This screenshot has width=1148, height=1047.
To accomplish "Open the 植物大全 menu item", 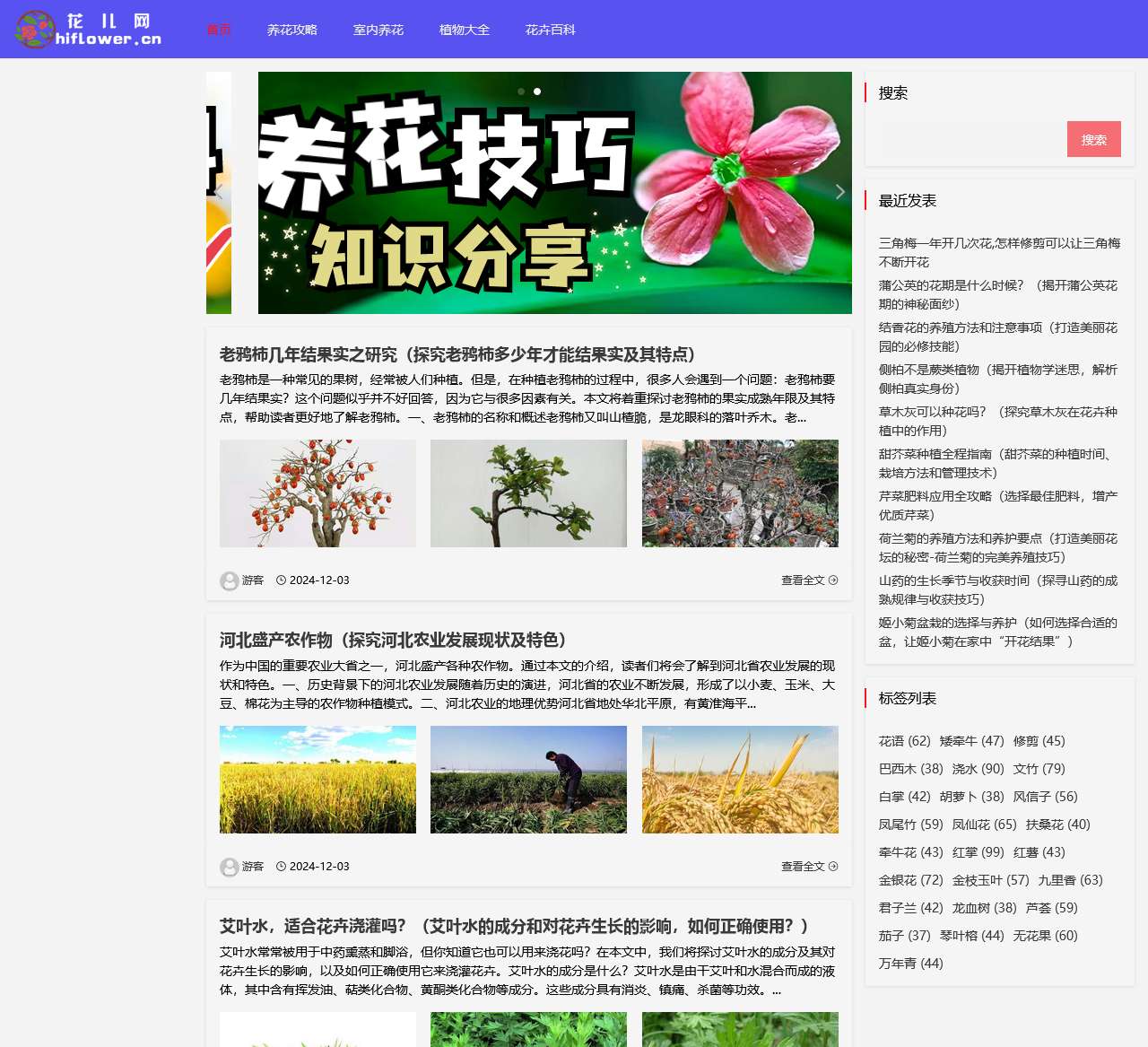I will click(463, 30).
